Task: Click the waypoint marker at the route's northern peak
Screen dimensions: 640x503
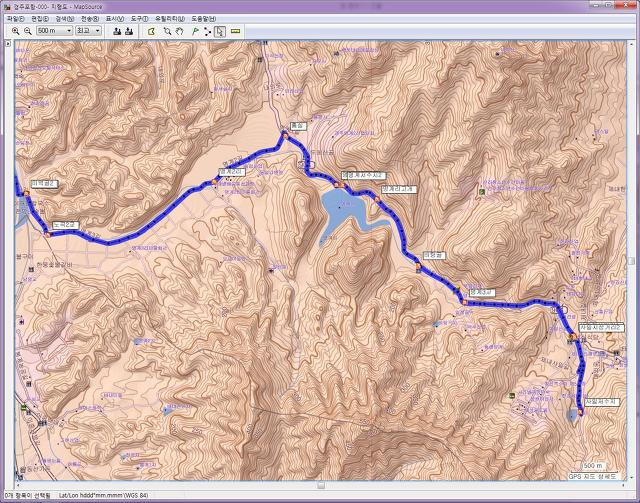Action: 285,136
